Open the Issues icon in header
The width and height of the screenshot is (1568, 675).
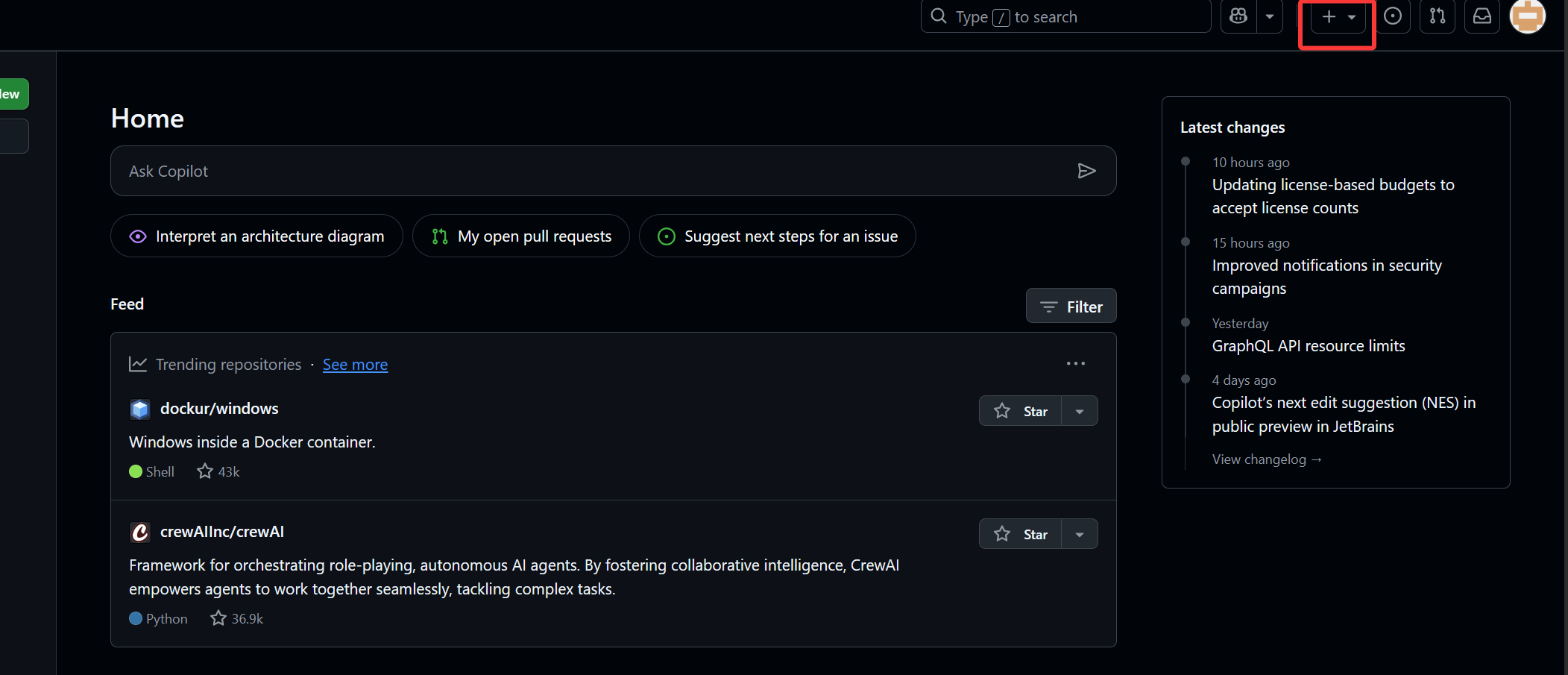coord(1392,16)
